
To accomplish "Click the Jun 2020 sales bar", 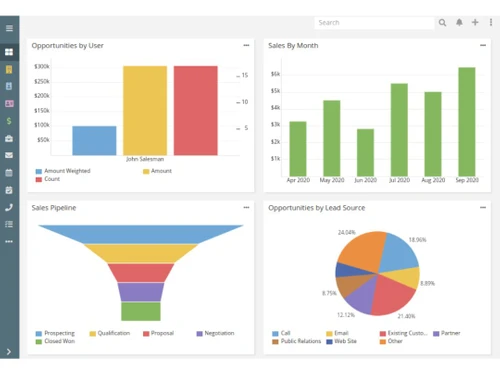I will coord(365,152).
